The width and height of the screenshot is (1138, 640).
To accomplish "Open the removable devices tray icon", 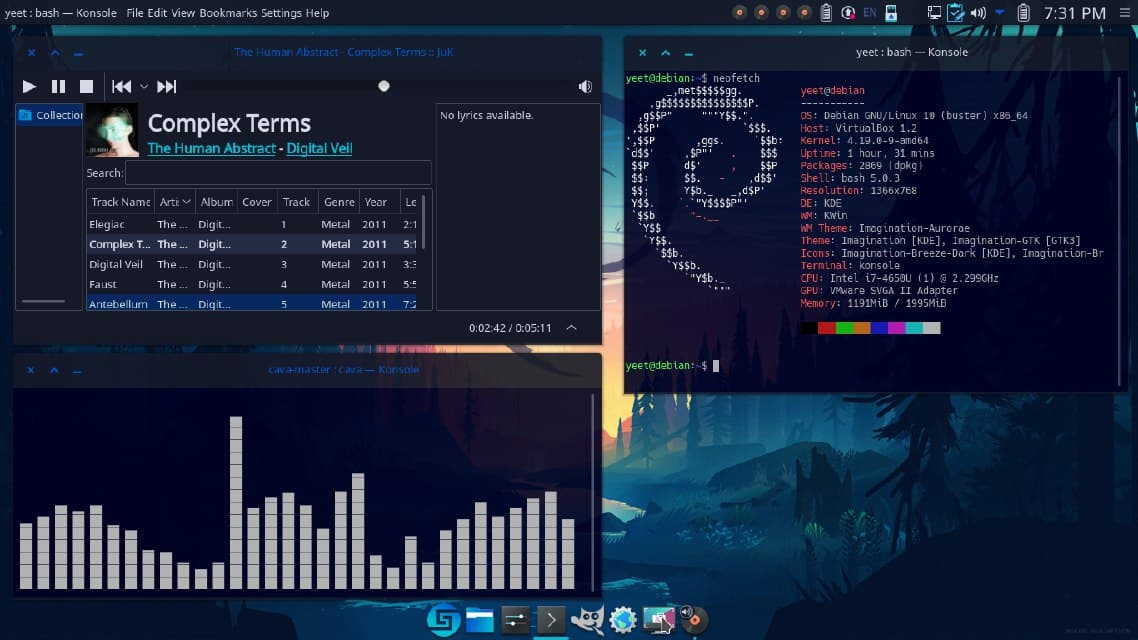I will tap(891, 13).
